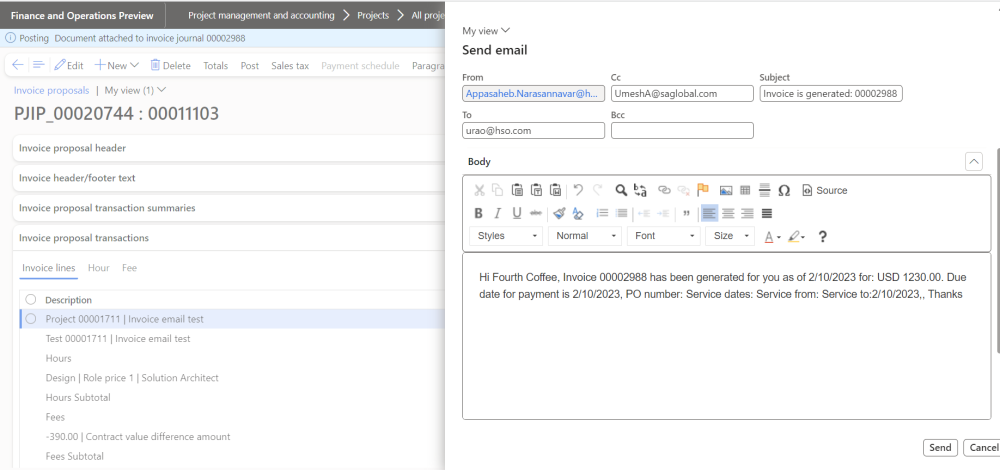
Task: Toggle Strikethrough formatting
Action: coord(536,213)
